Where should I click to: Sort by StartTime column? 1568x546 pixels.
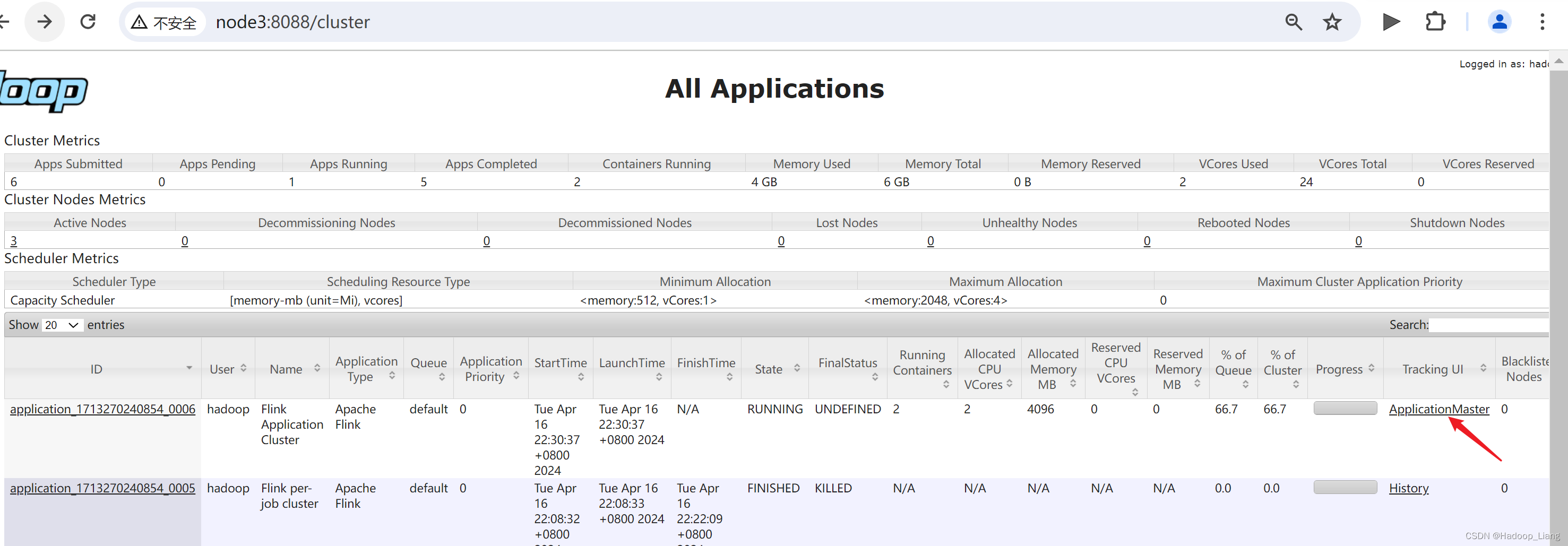click(560, 369)
